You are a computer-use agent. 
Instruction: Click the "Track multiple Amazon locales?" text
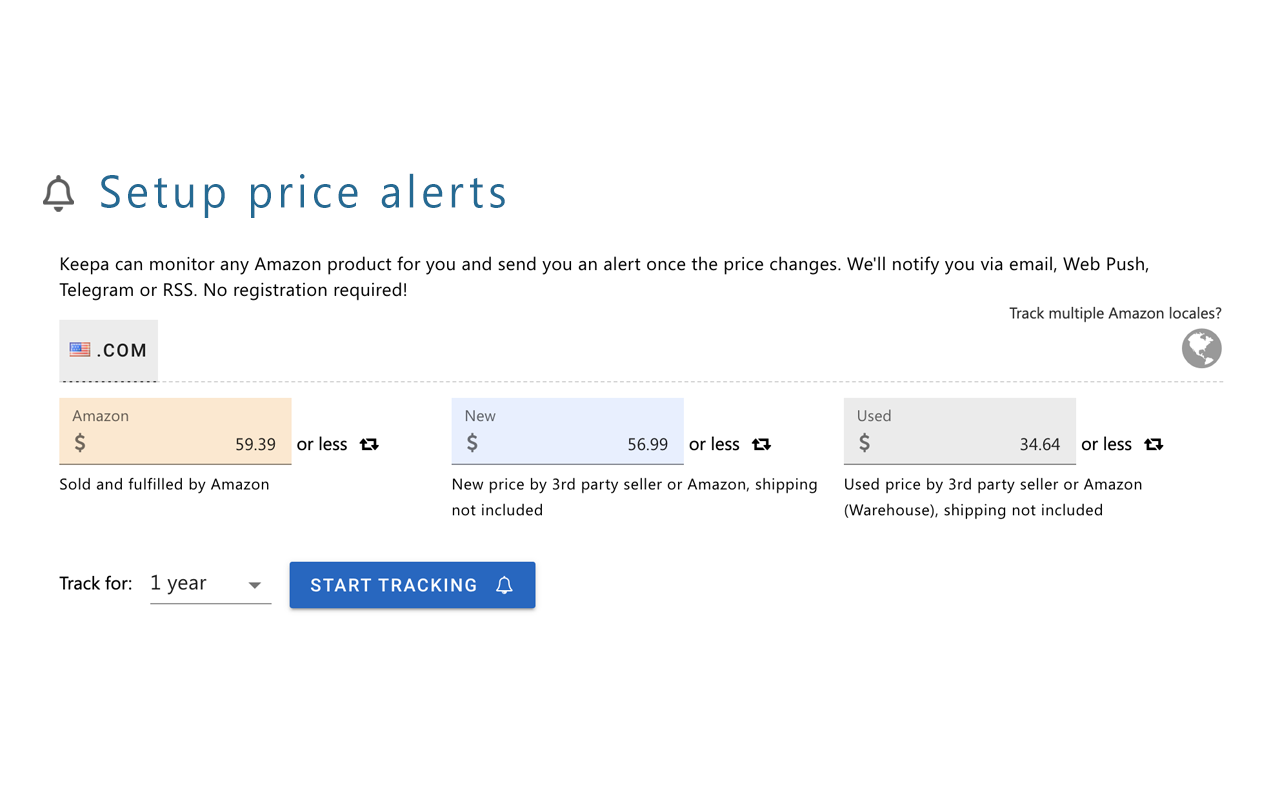[x=1114, y=312]
